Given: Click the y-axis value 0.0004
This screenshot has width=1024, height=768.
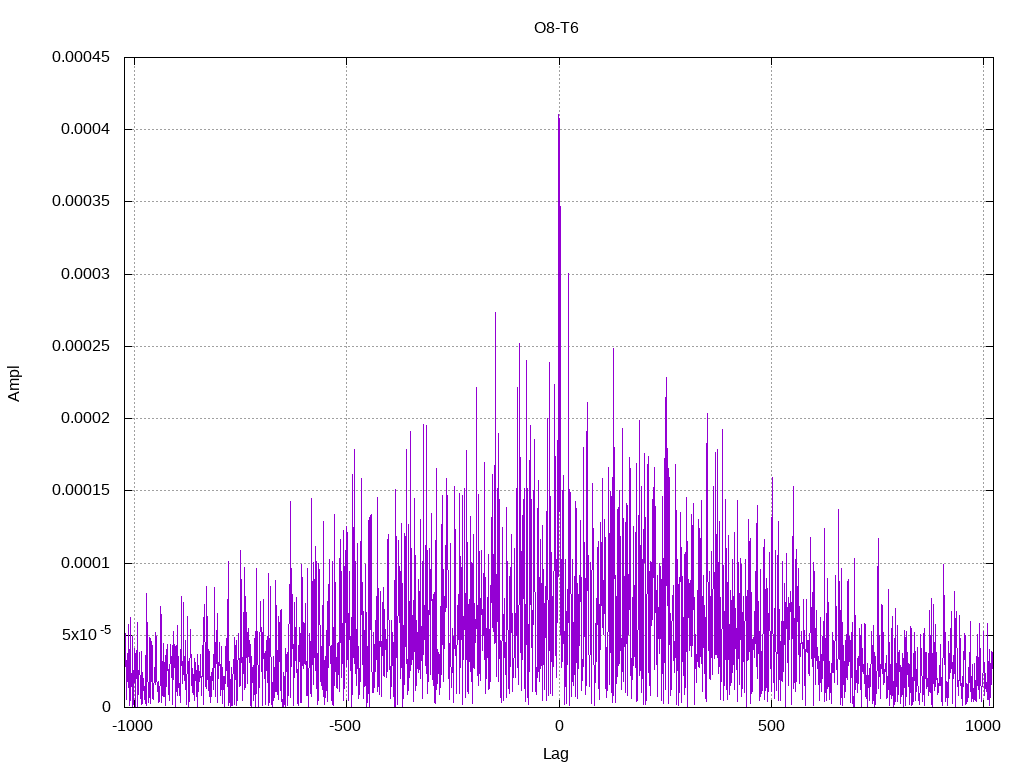Looking at the screenshot, I should 86,129.
